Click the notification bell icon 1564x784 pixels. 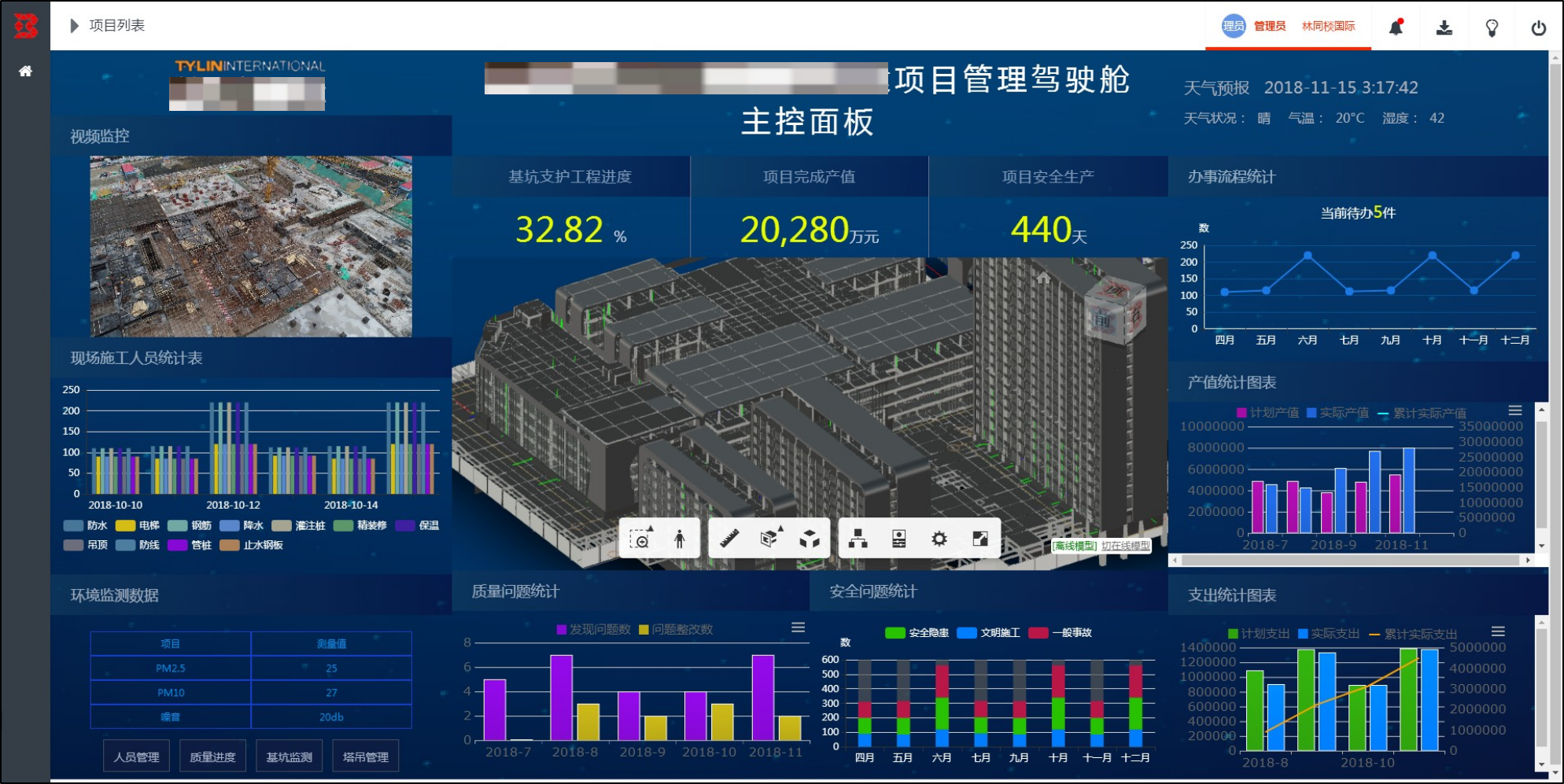pyautogui.click(x=1396, y=27)
